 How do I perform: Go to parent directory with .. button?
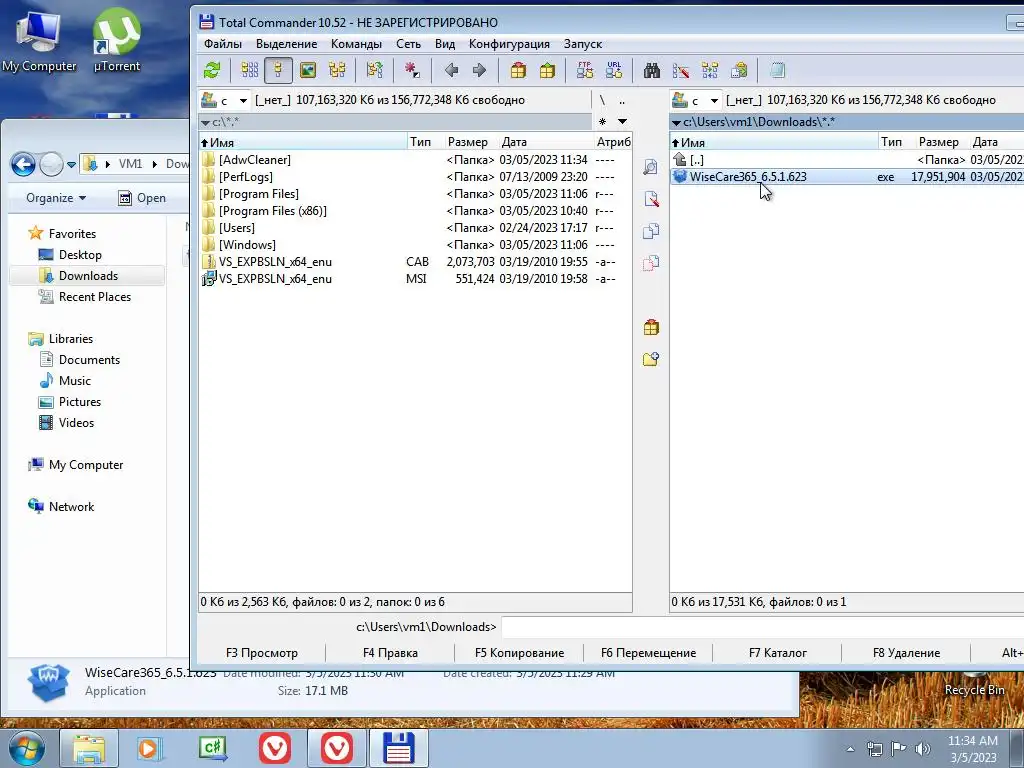pyautogui.click(x=622, y=100)
